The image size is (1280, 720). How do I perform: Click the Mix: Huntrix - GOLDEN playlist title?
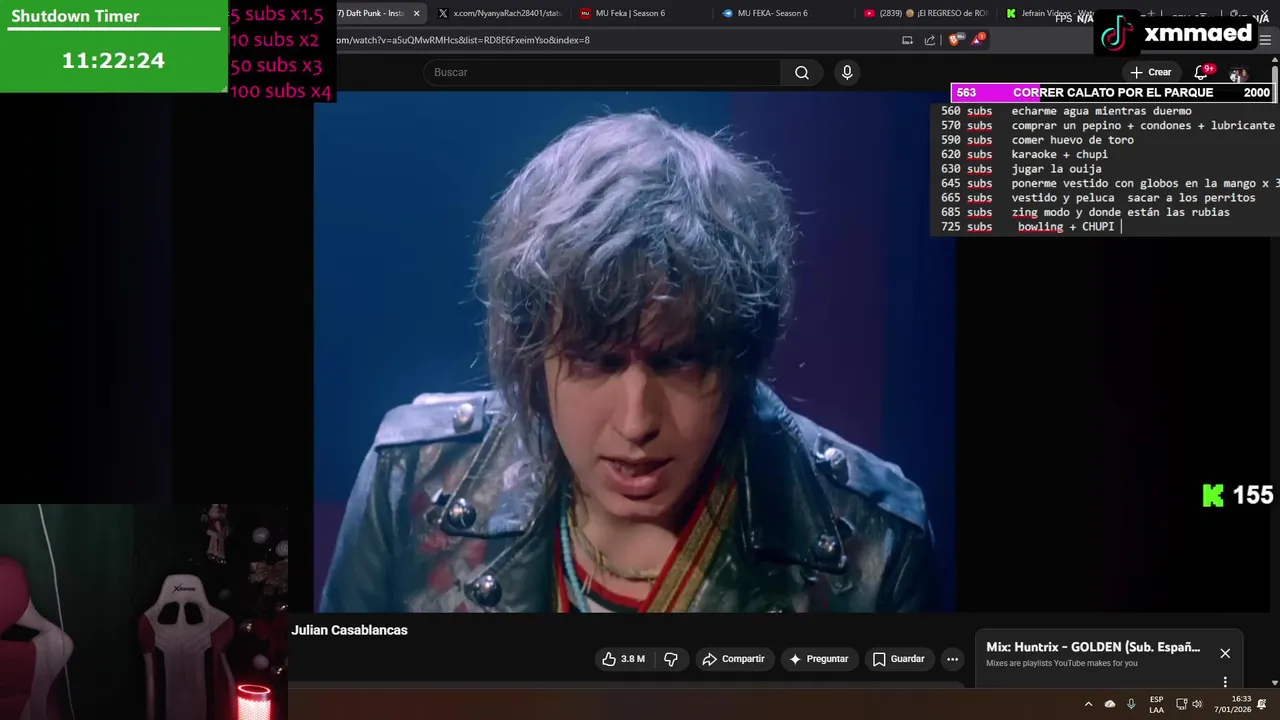(x=1093, y=647)
